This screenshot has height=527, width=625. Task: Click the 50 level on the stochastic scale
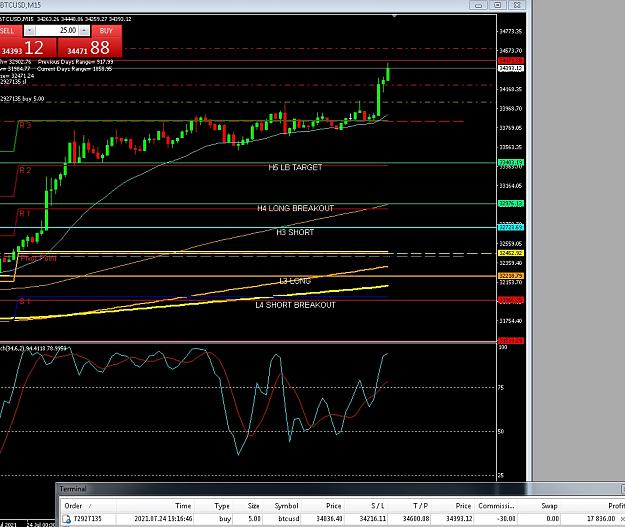pos(501,431)
